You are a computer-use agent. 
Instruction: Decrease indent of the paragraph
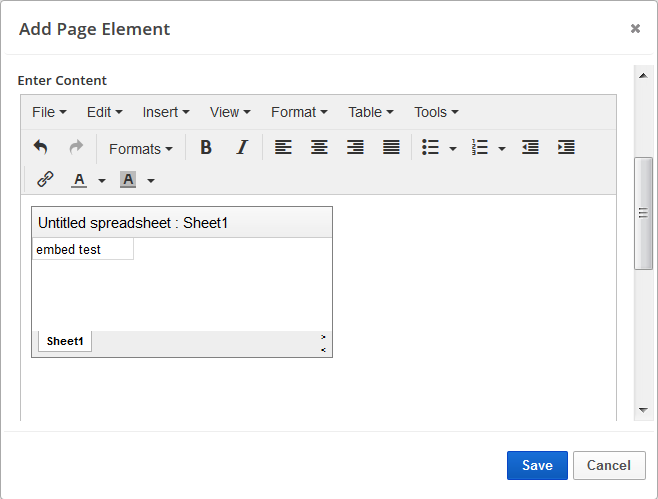530,148
